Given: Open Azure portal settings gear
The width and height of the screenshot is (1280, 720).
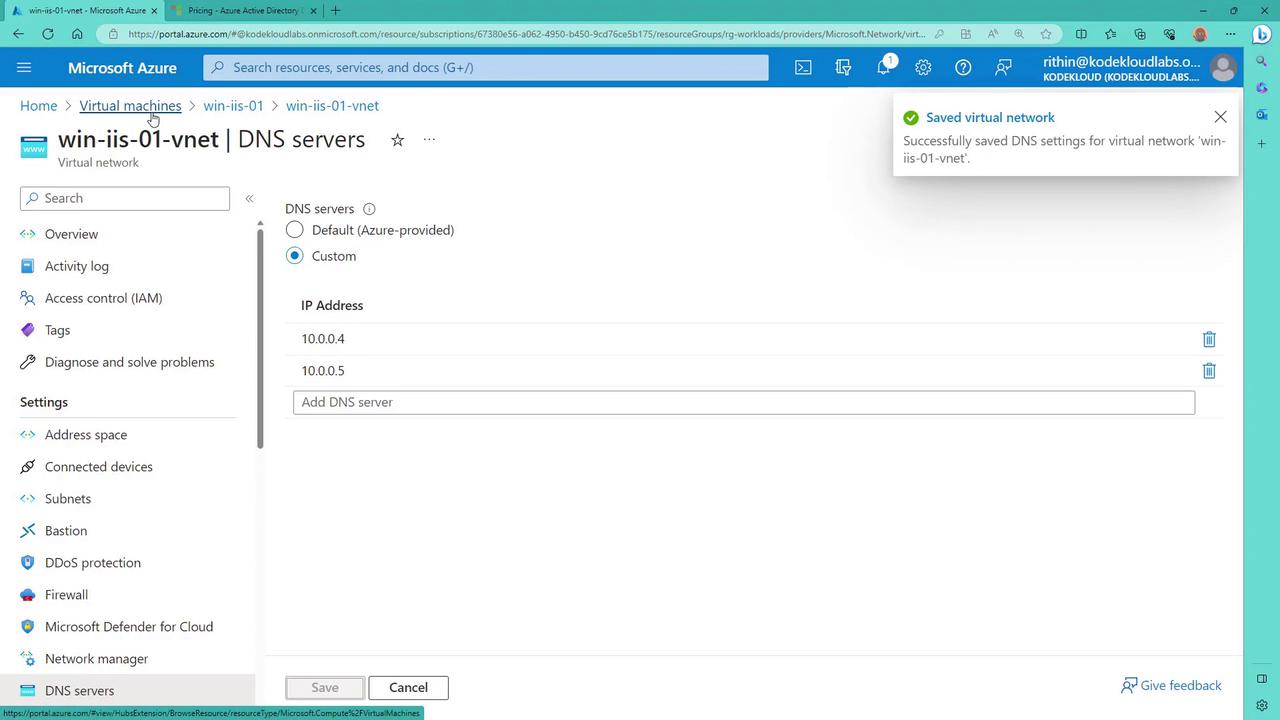Looking at the screenshot, I should coord(923,67).
